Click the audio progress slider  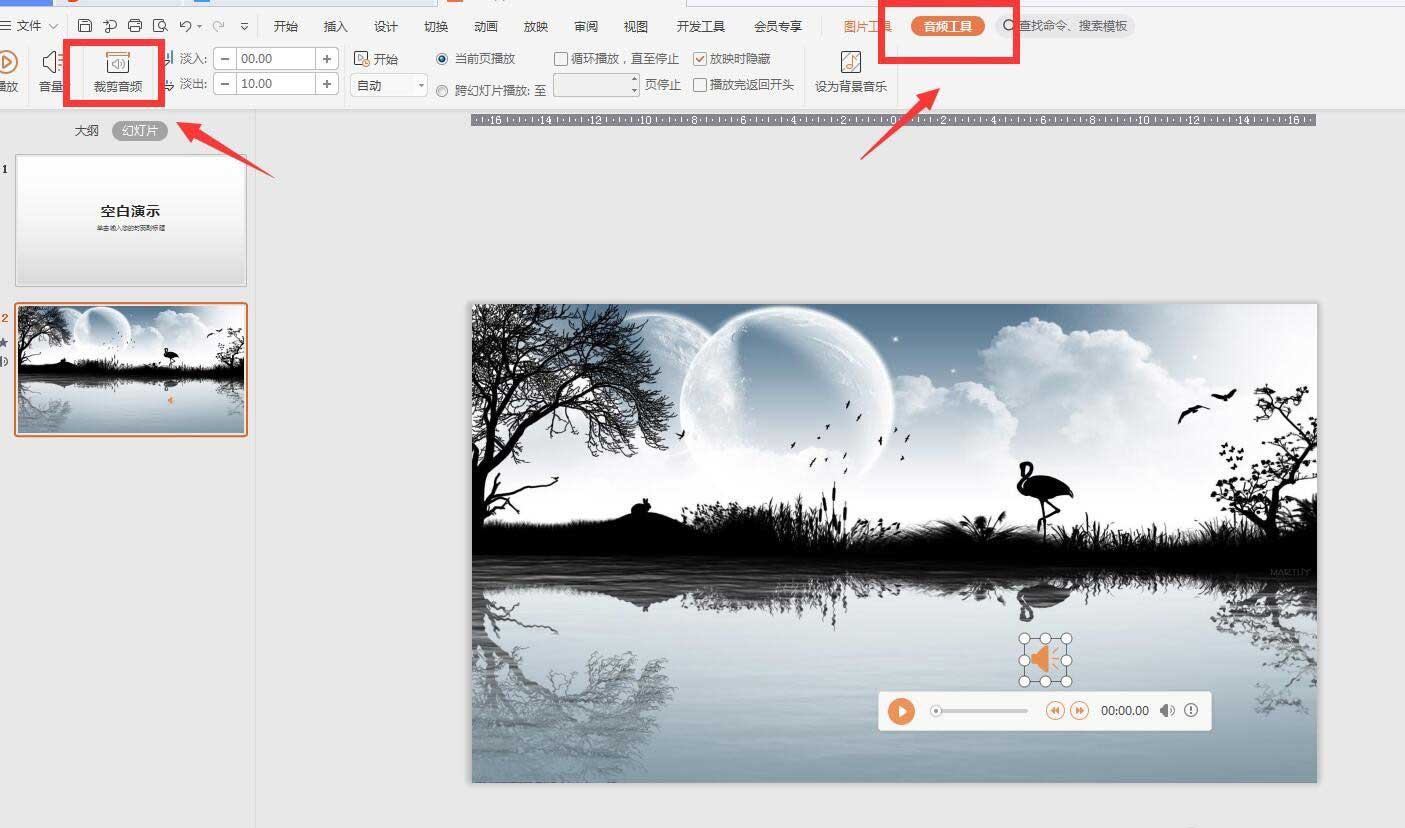tap(980, 711)
